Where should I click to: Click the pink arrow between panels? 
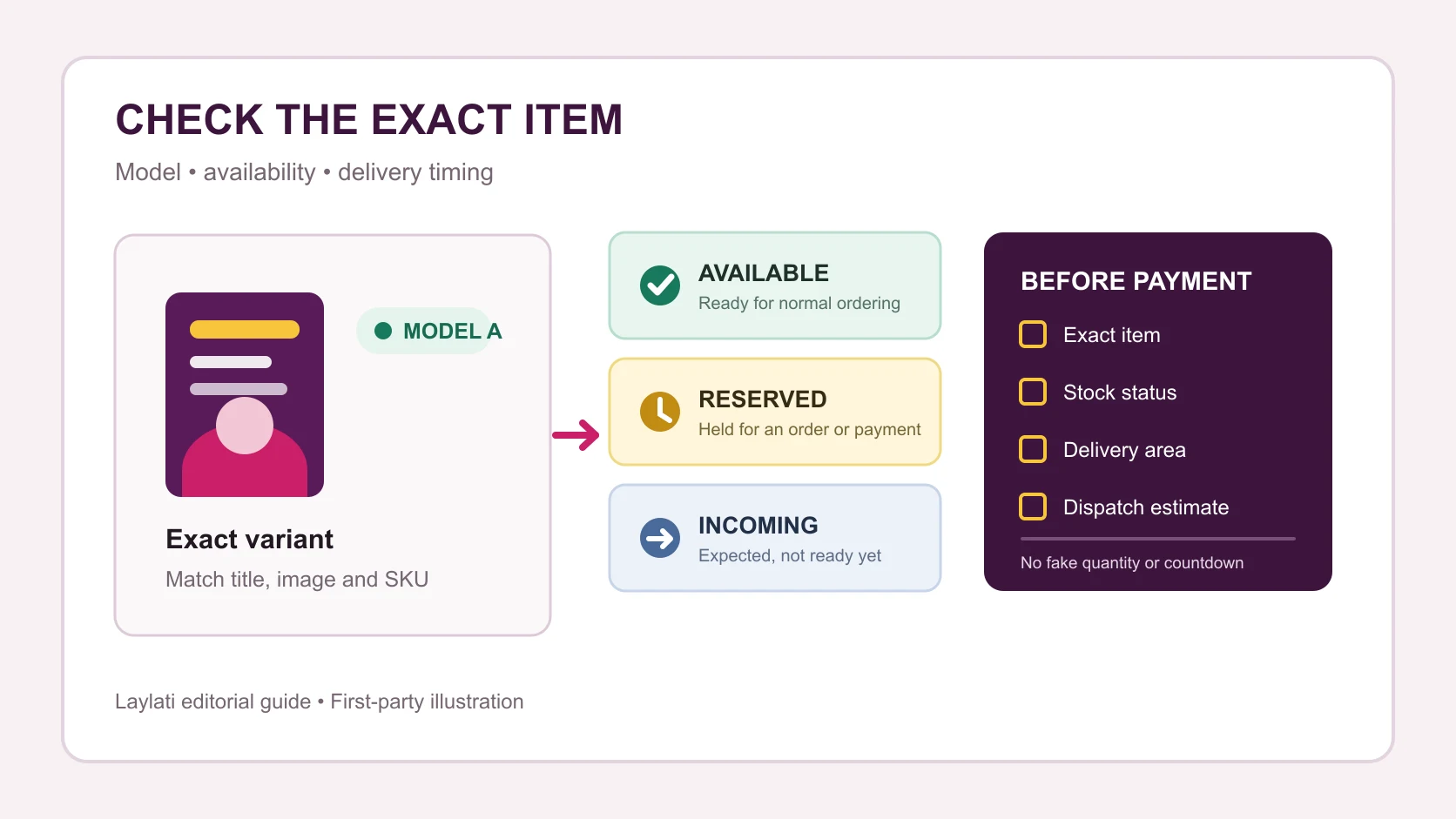click(x=576, y=434)
